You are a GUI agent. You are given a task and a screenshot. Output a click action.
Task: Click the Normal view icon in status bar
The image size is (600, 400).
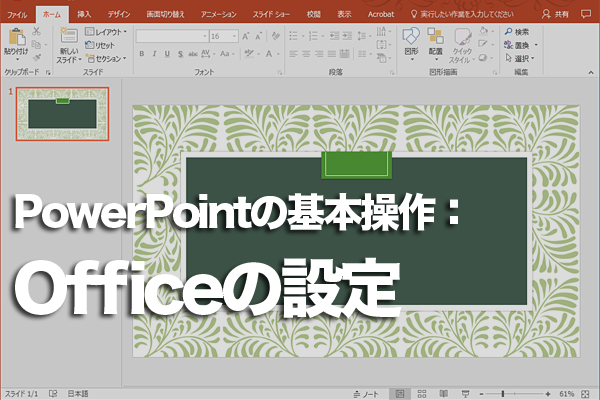[400, 394]
